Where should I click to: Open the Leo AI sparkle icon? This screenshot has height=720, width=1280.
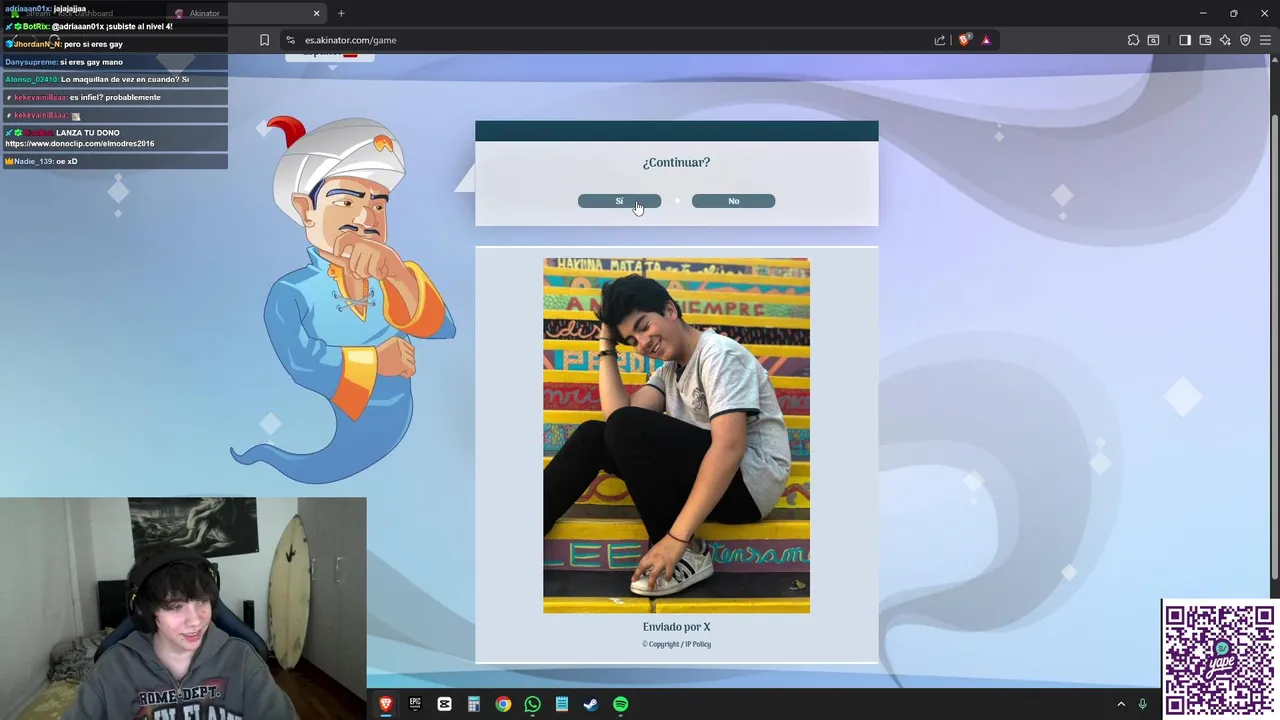1225,40
